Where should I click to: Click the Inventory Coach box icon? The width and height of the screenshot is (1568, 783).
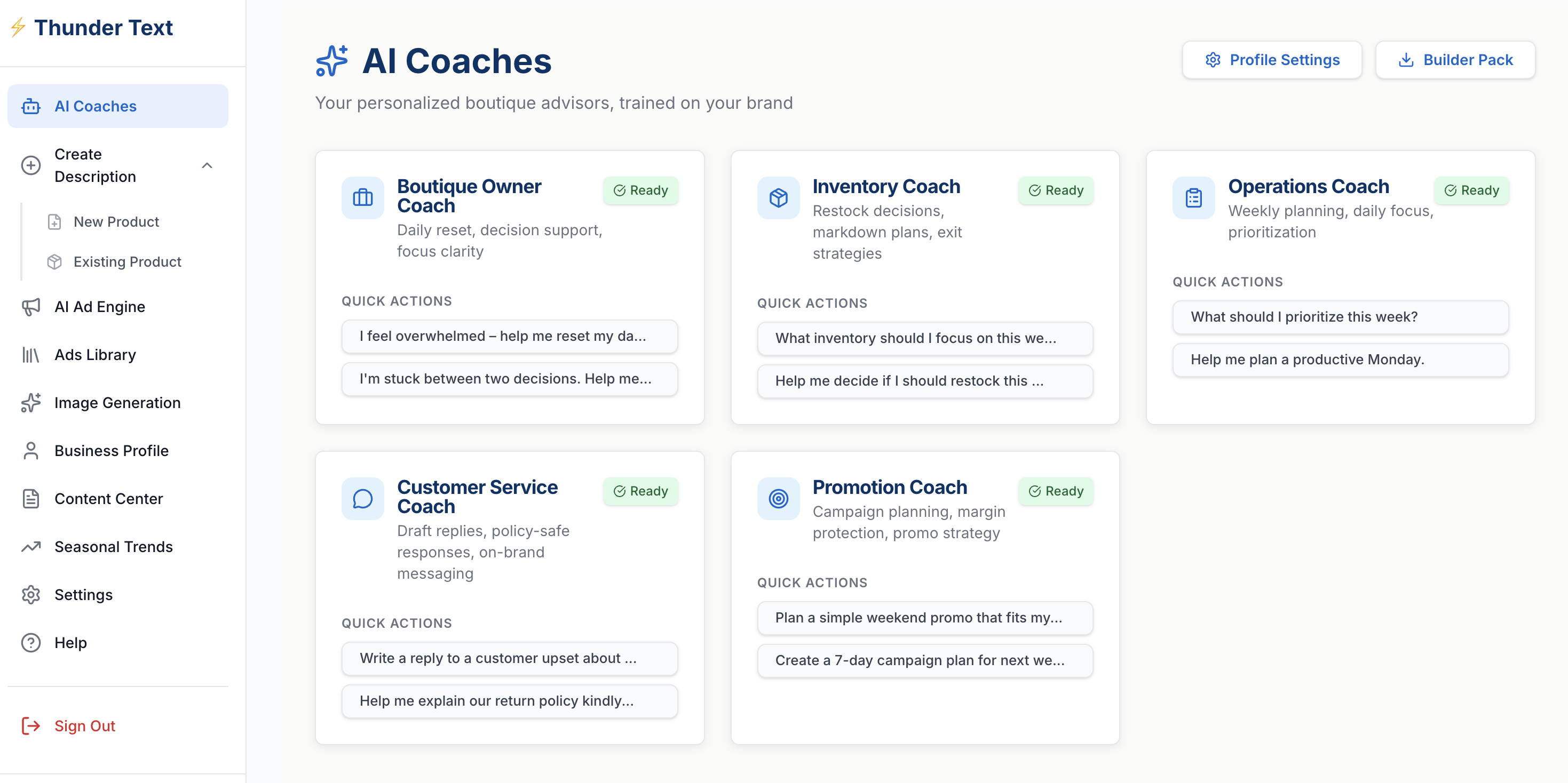(x=778, y=197)
